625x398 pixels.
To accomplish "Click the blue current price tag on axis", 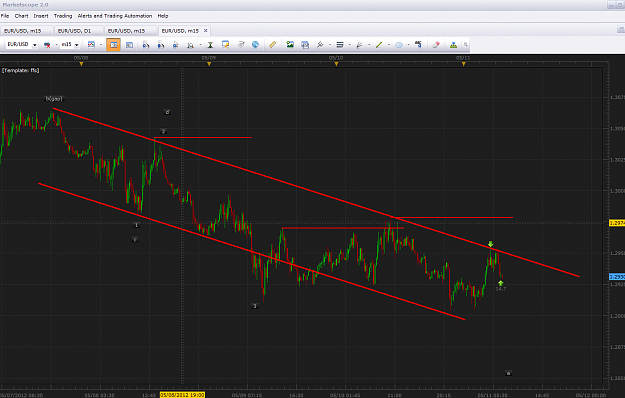I will [617, 277].
